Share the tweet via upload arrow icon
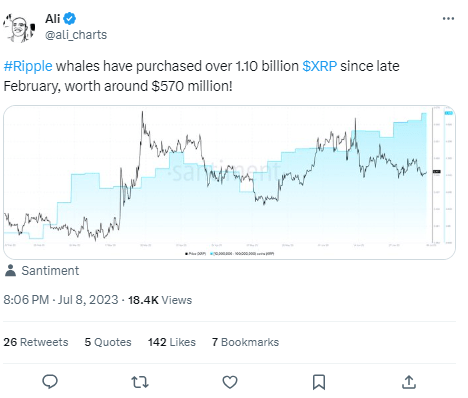This screenshot has width=468, height=398. click(409, 382)
